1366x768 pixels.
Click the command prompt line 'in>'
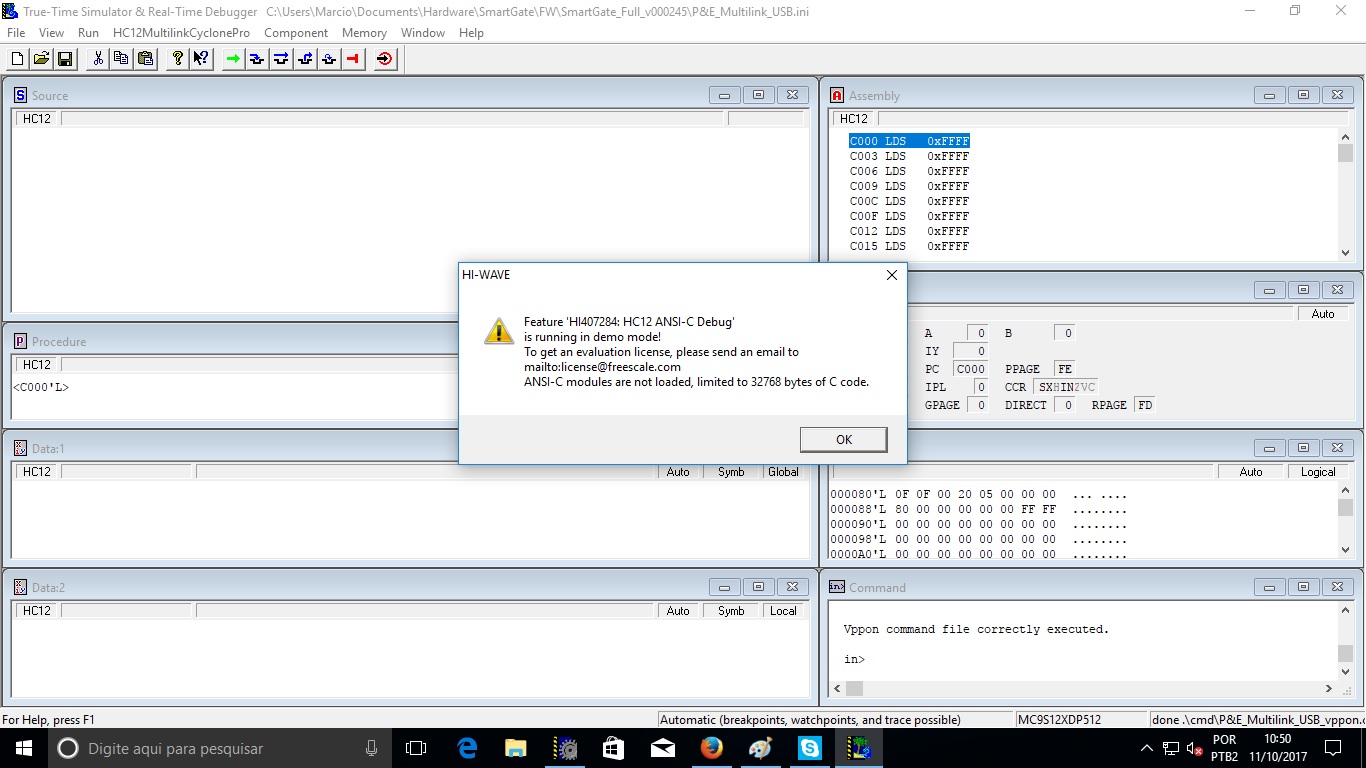(x=854, y=659)
